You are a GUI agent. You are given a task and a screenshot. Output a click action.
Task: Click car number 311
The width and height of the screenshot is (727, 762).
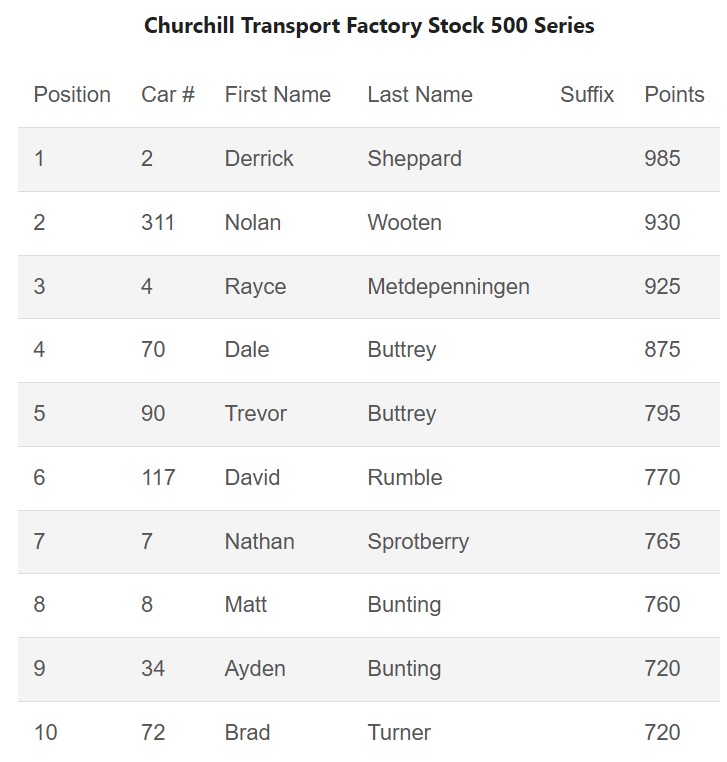click(x=157, y=223)
